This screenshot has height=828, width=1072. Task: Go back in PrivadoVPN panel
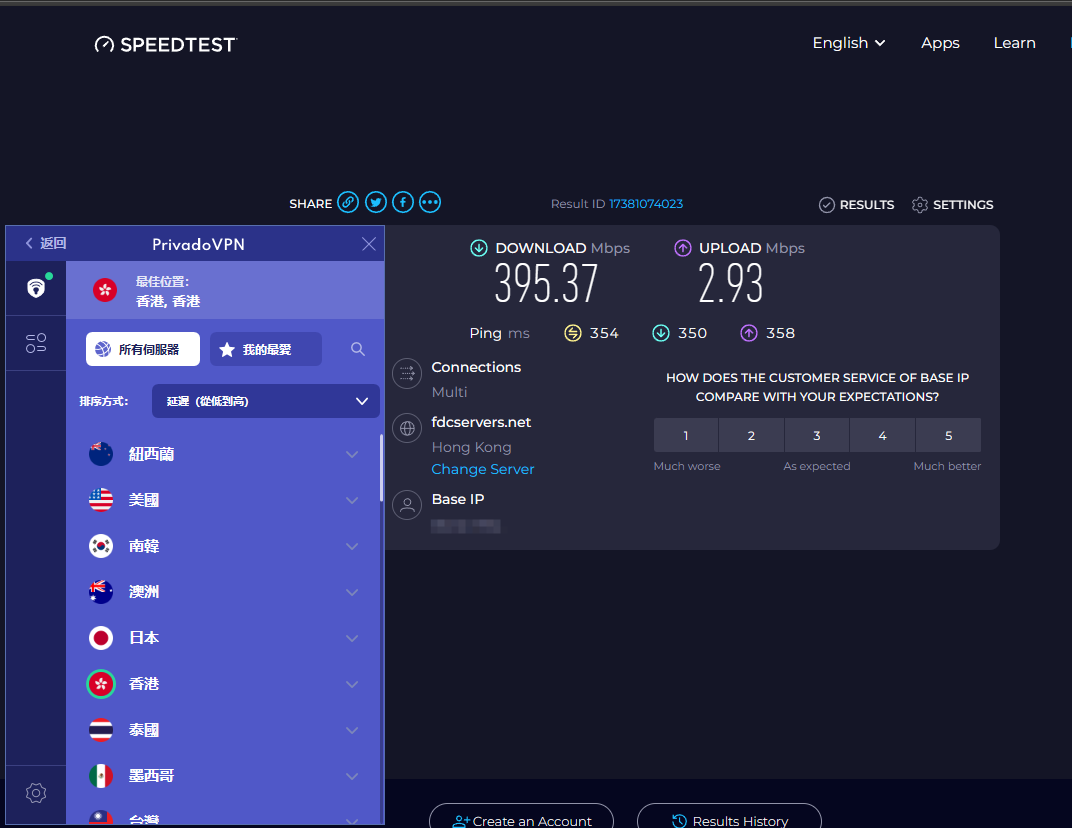45,243
